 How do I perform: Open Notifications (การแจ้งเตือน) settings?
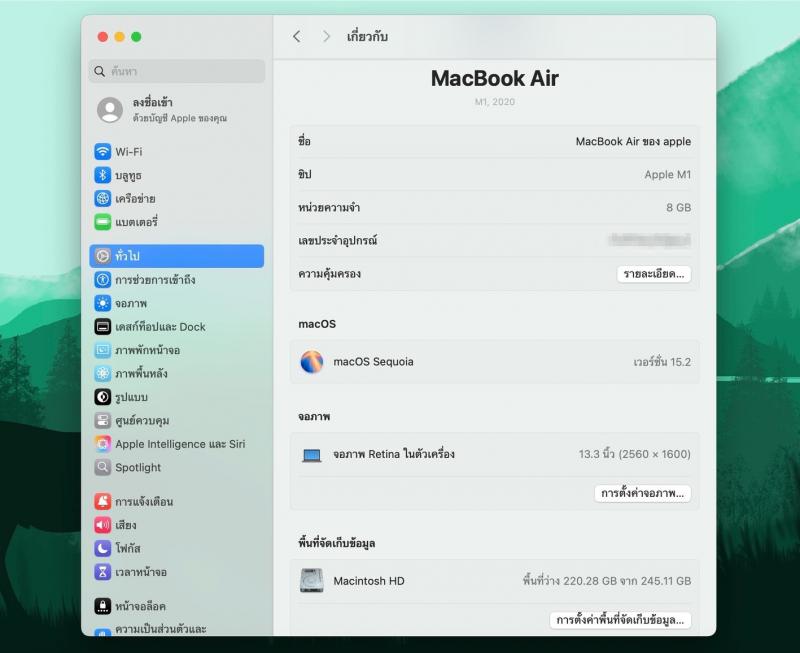[143, 501]
